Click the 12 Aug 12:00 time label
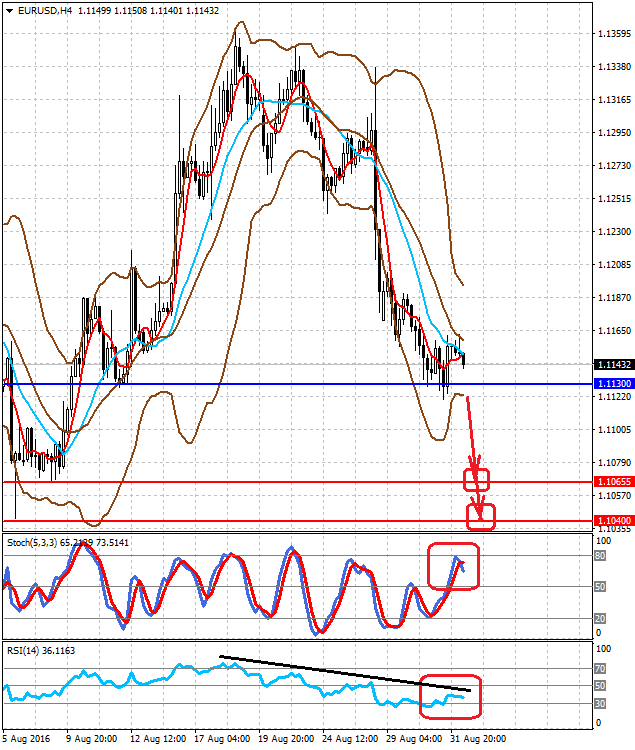Viewport: 635px width, 750px height. click(x=158, y=739)
